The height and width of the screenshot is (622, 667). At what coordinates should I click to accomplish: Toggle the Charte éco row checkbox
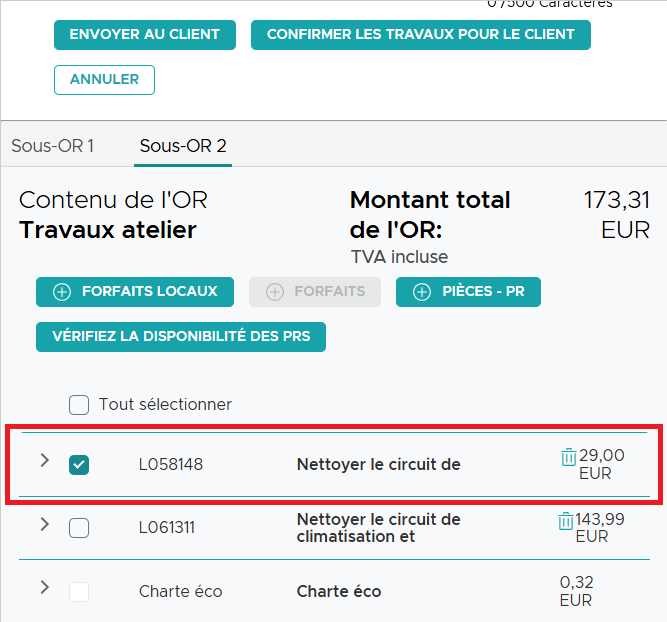click(x=79, y=592)
